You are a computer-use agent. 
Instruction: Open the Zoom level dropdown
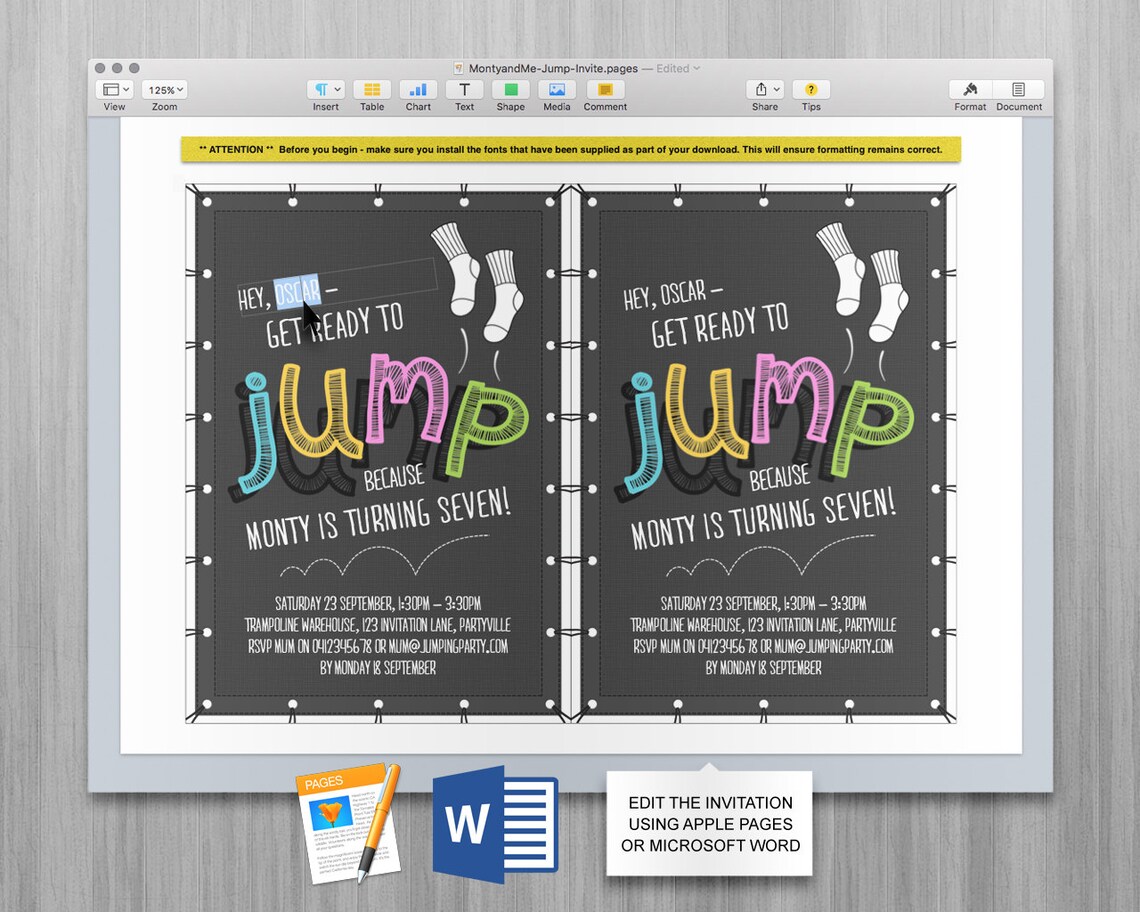click(164, 89)
